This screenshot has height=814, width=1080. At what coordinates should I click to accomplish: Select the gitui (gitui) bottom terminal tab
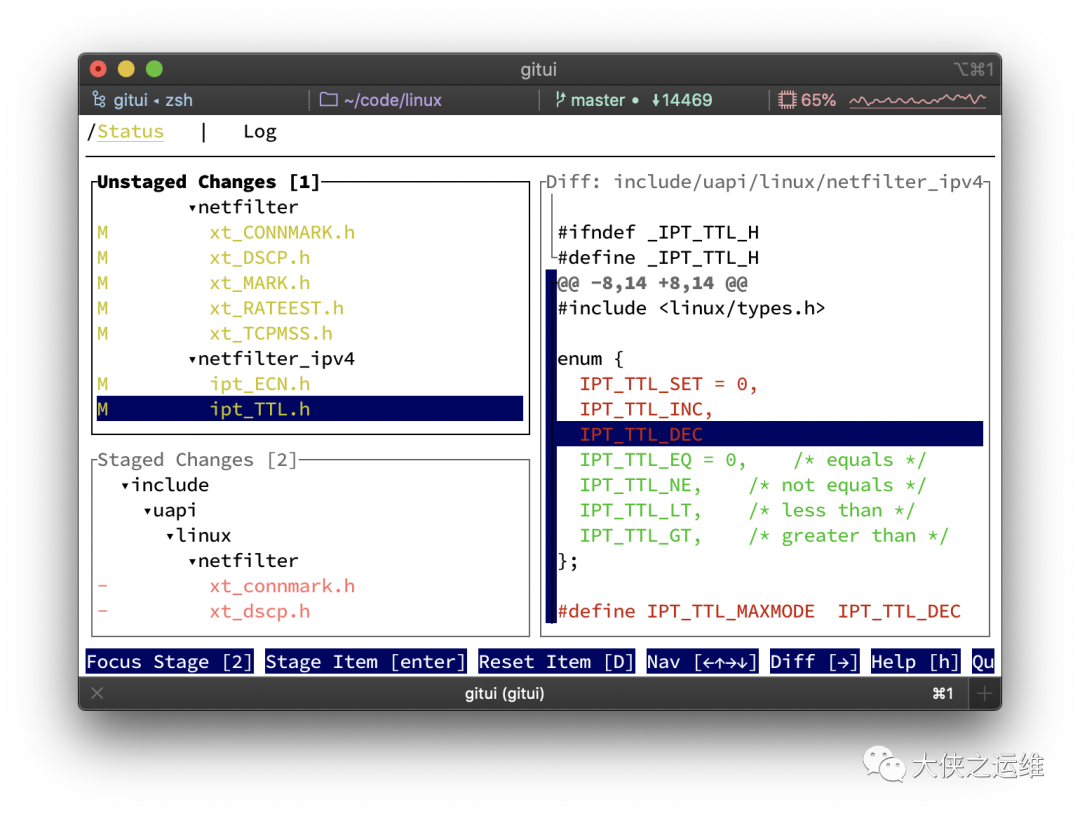click(504, 693)
